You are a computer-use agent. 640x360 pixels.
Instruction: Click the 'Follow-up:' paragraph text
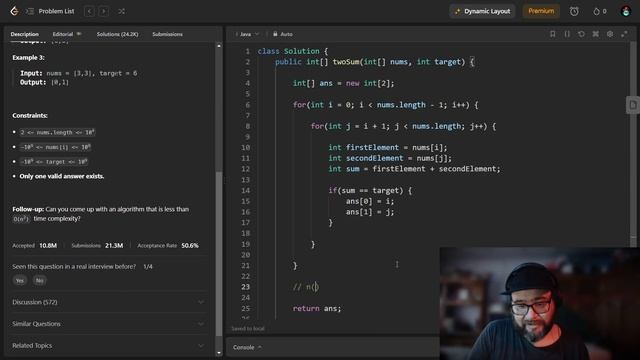[100, 214]
